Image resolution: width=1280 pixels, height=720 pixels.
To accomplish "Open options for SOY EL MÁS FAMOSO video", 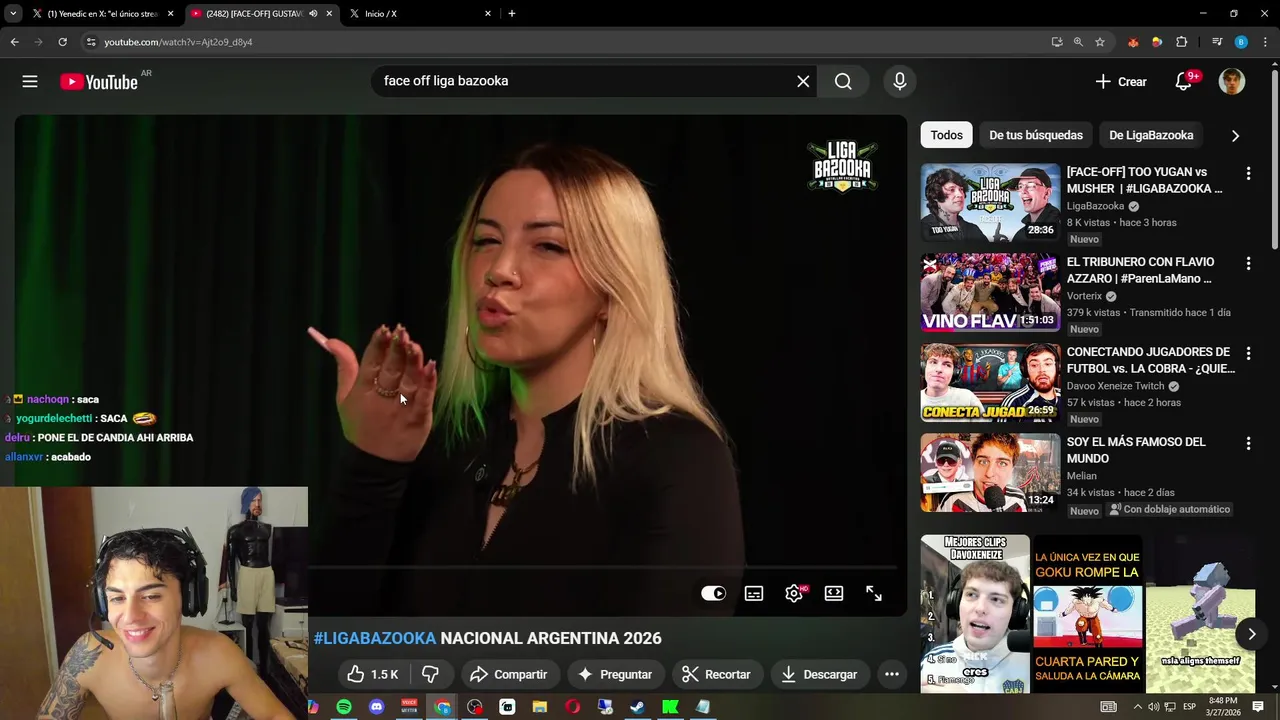I will (1248, 443).
